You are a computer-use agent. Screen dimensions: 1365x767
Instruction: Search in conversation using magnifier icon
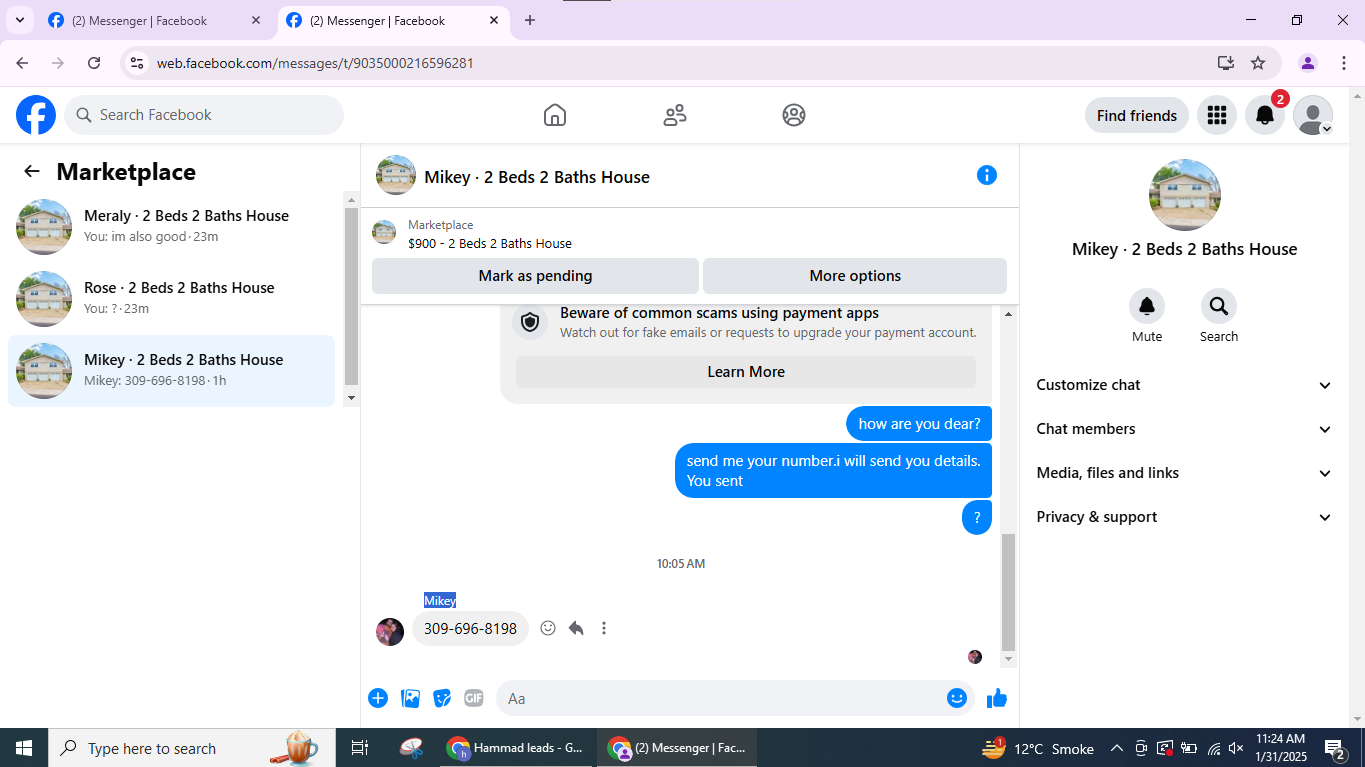click(1218, 306)
